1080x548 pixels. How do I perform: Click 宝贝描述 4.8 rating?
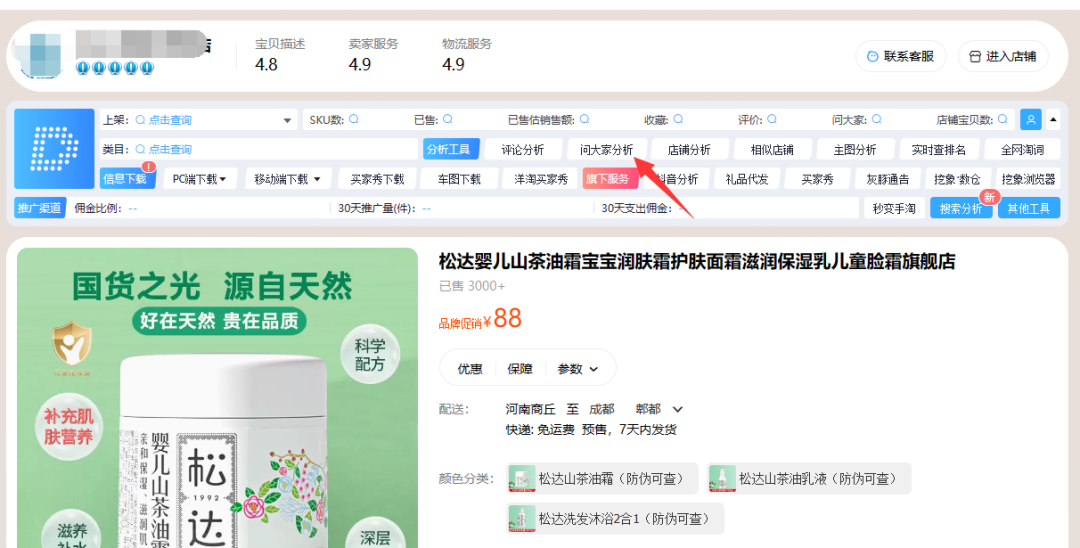pyautogui.click(x=280, y=55)
